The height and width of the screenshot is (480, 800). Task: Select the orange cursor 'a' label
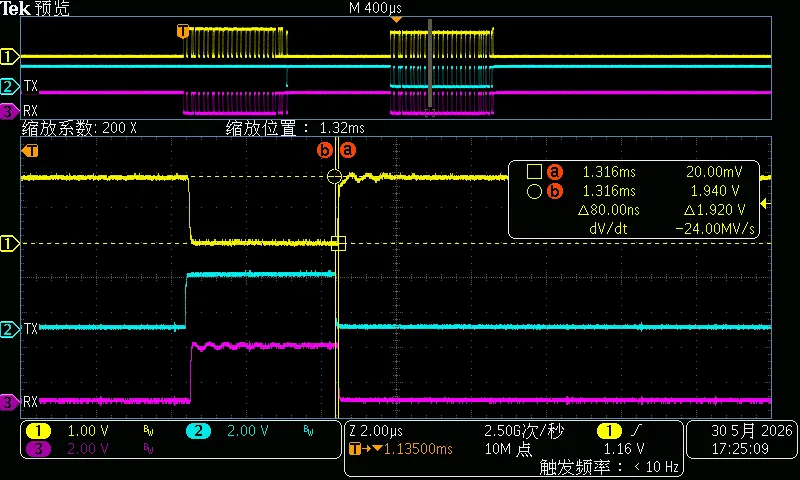pos(348,150)
